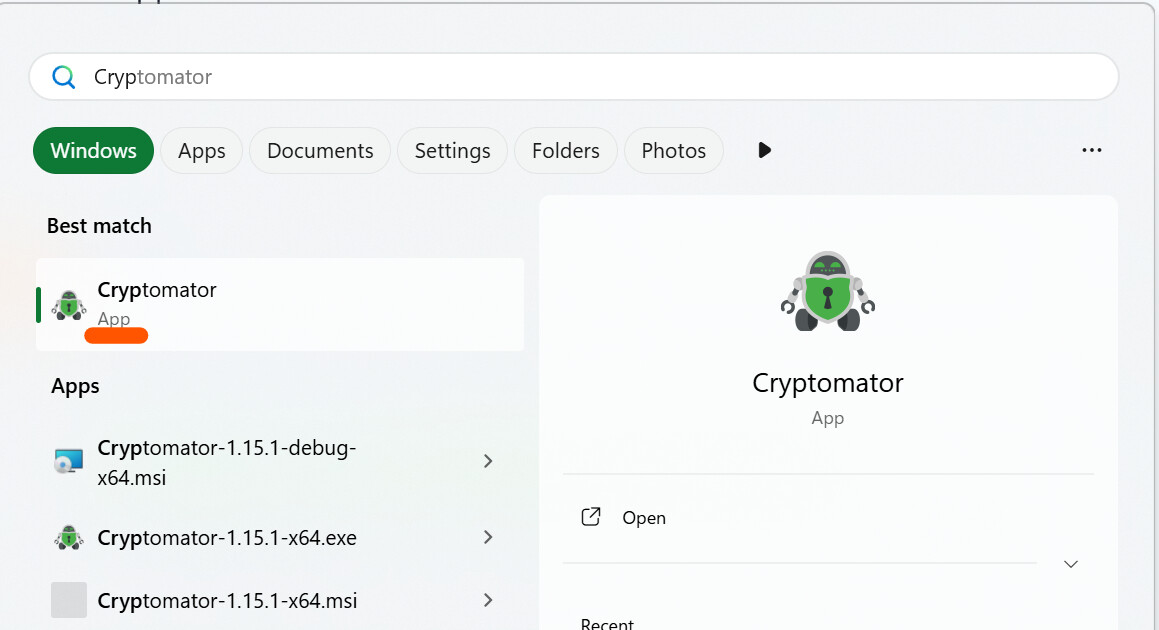Click installer icon of debug-x64.msi
This screenshot has width=1159, height=630.
[x=69, y=461]
